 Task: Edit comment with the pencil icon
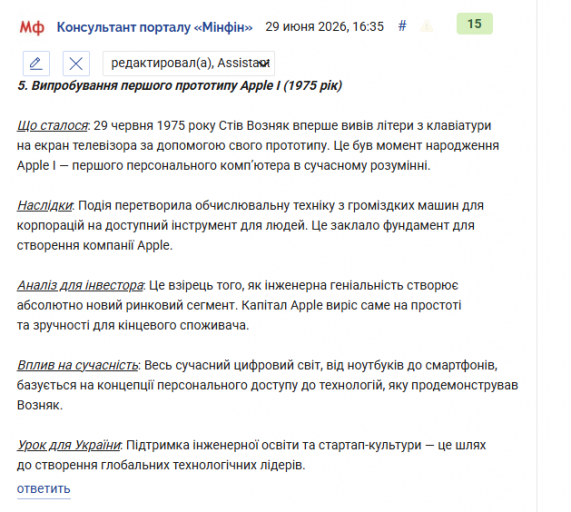tap(36, 64)
